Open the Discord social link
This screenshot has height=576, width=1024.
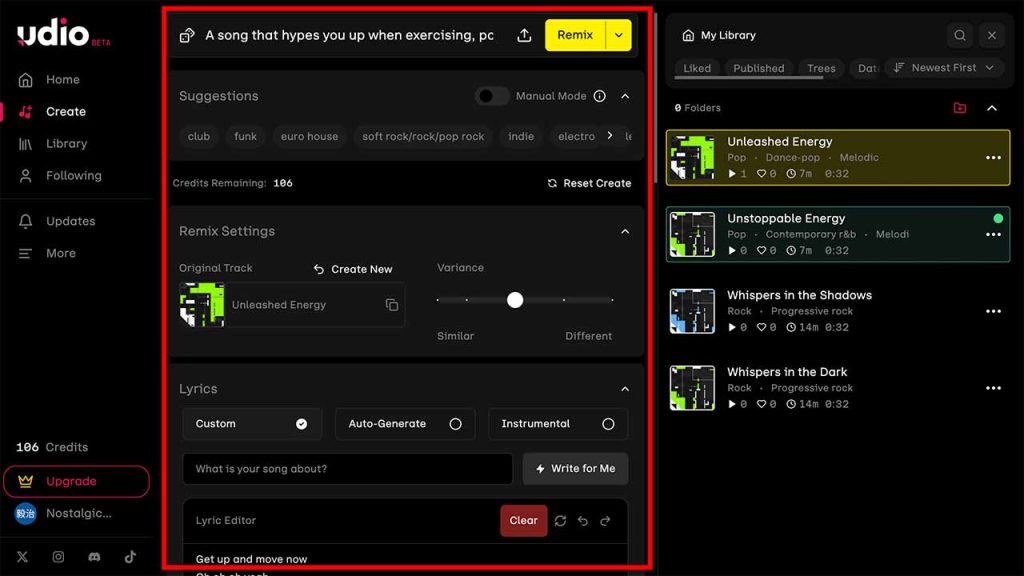tap(94, 556)
